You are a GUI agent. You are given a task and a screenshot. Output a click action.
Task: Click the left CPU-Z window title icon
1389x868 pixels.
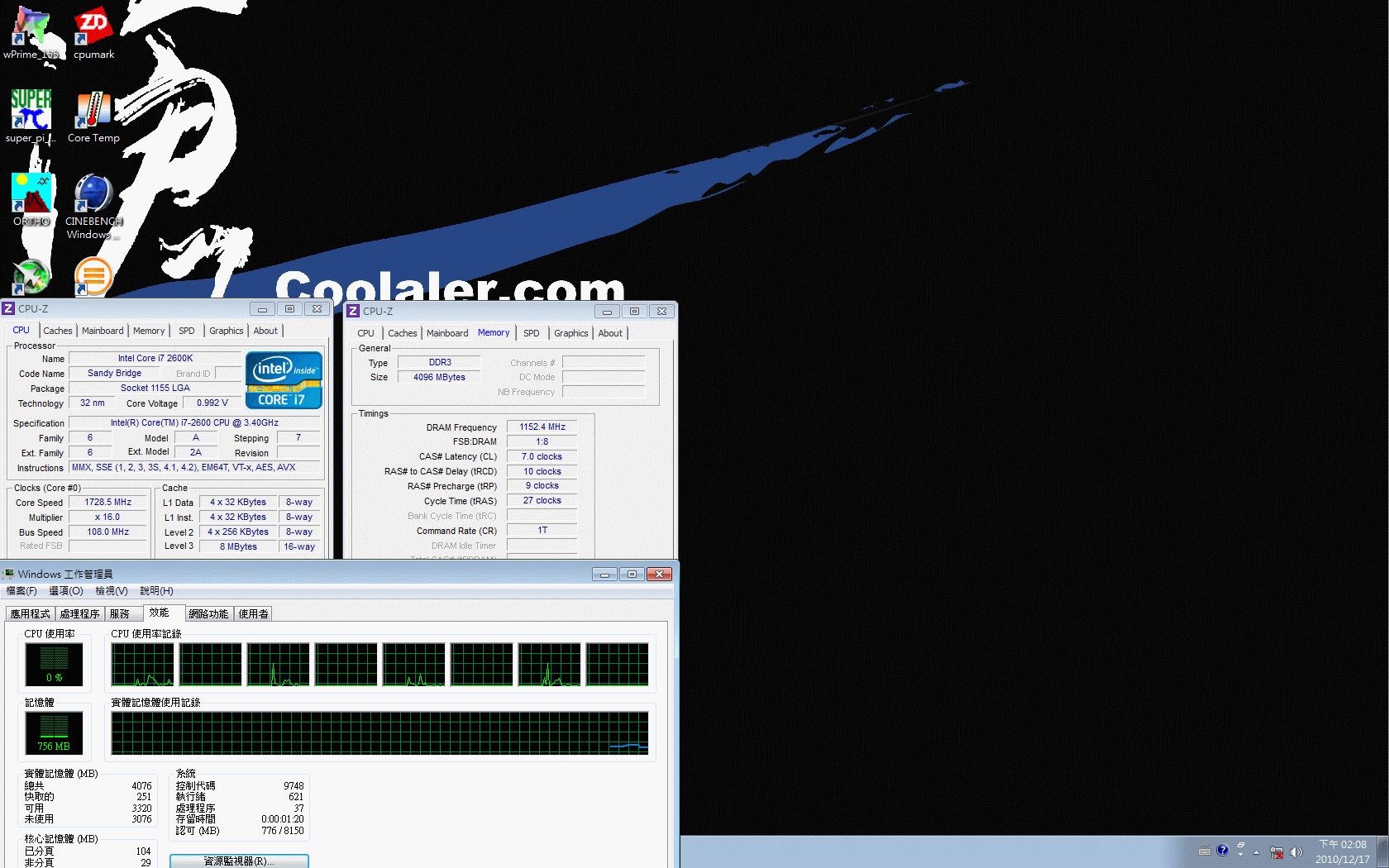(8, 308)
